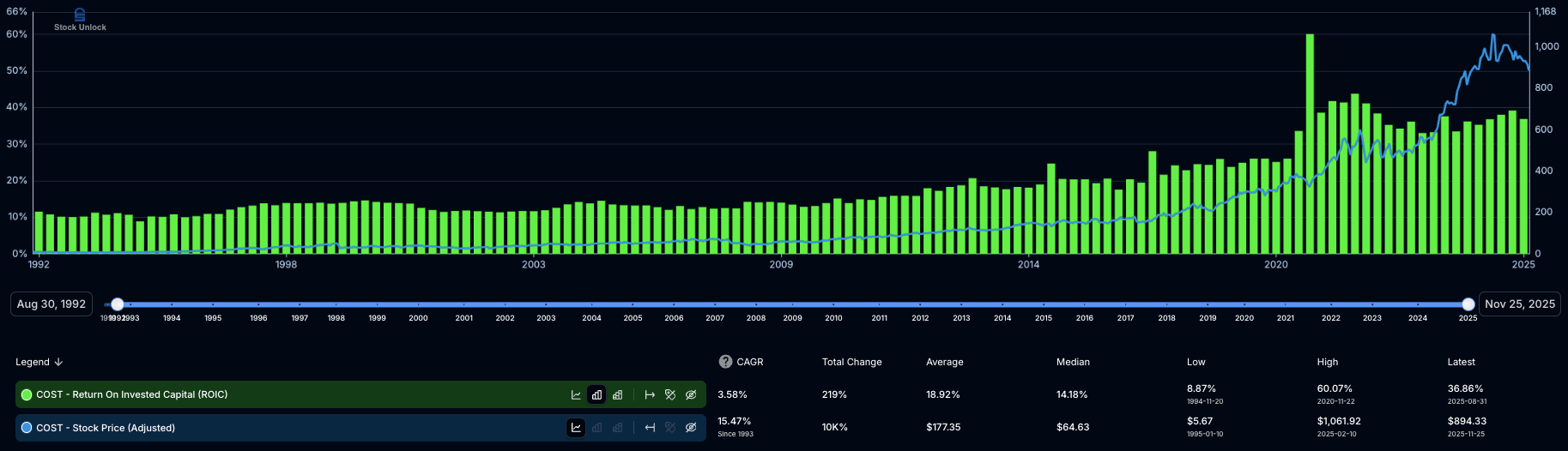Click the 2000 marker on range slider

[418, 318]
